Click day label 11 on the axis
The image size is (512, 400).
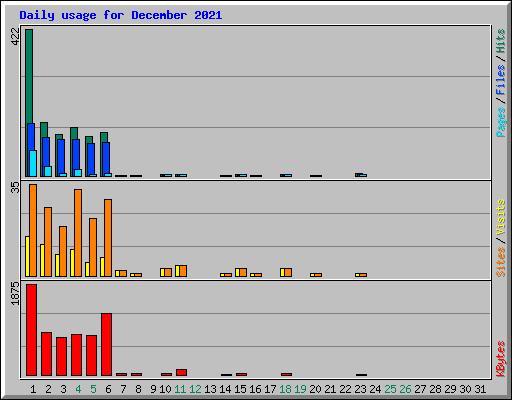(x=180, y=389)
